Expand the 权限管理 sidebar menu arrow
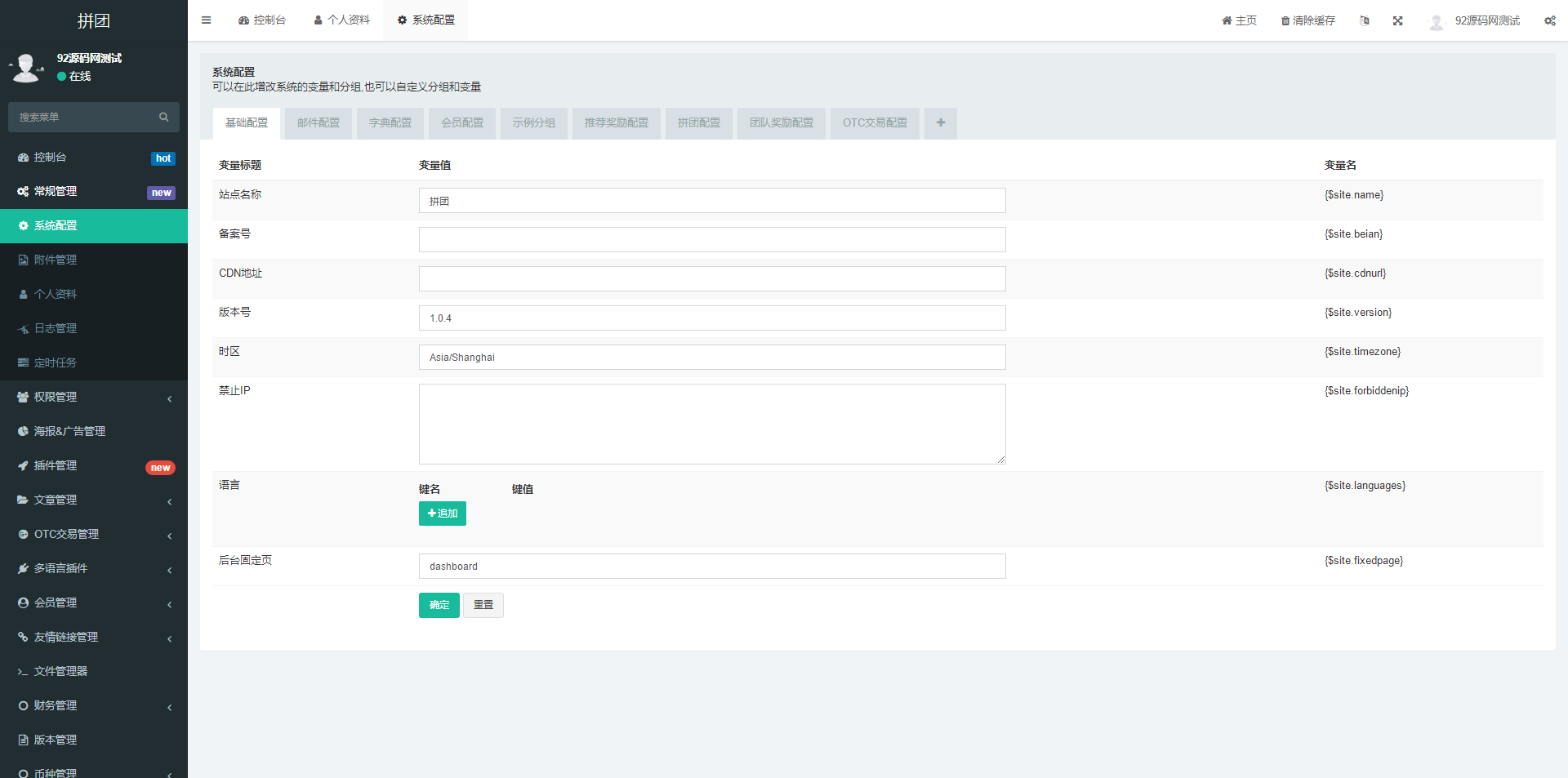The height and width of the screenshot is (778, 1568). [x=169, y=398]
